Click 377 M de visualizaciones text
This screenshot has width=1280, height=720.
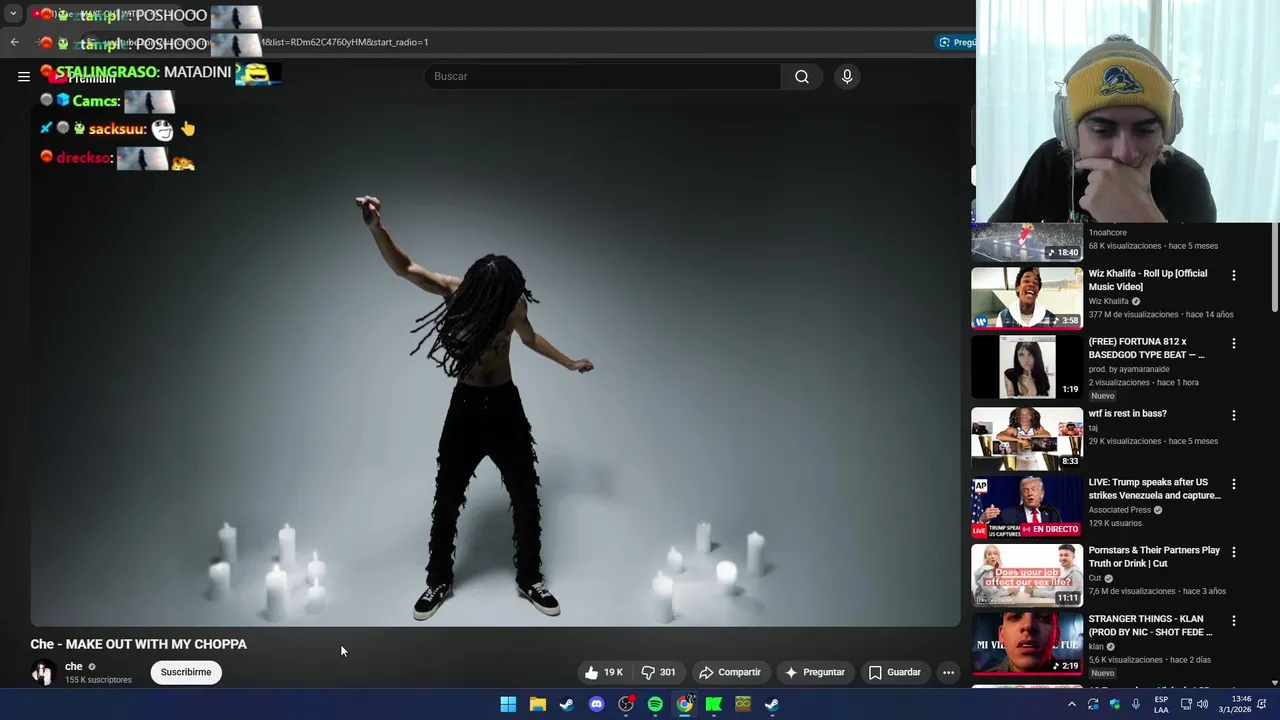coord(1134,314)
